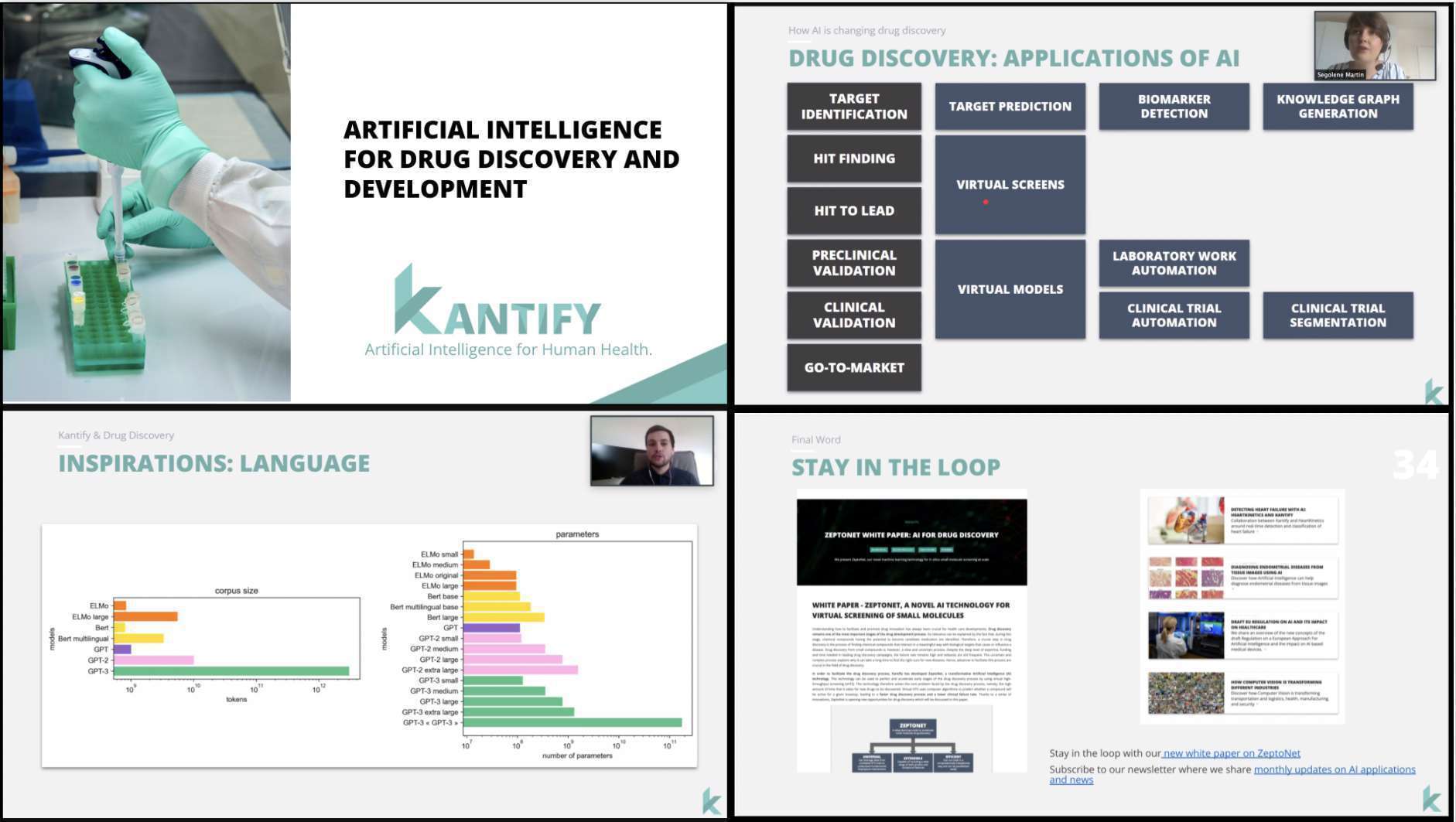Click the 'Inspirations: Language' heading
The height and width of the screenshot is (822, 1456).
tap(214, 463)
